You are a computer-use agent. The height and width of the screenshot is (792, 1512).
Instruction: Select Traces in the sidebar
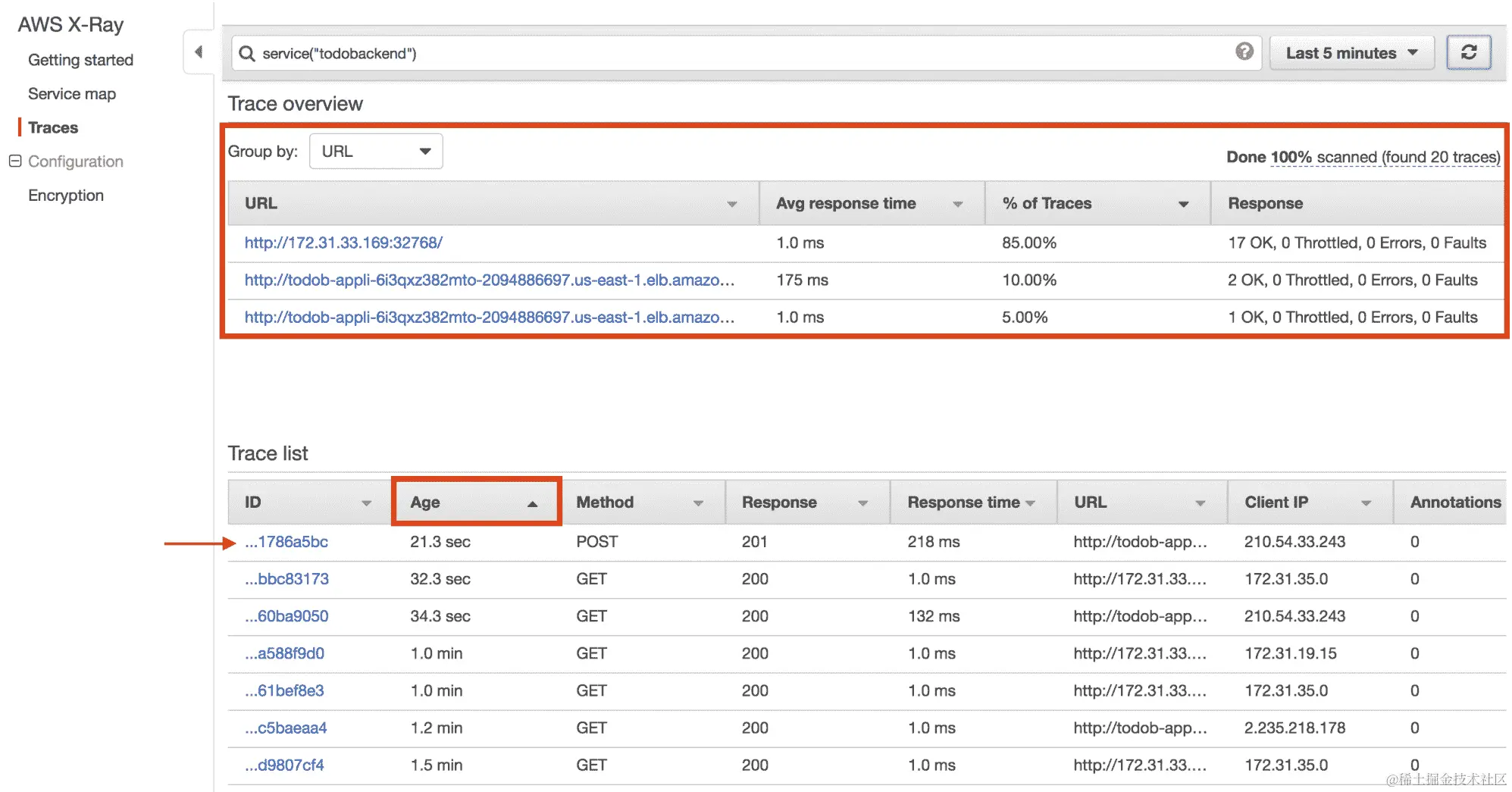point(53,127)
